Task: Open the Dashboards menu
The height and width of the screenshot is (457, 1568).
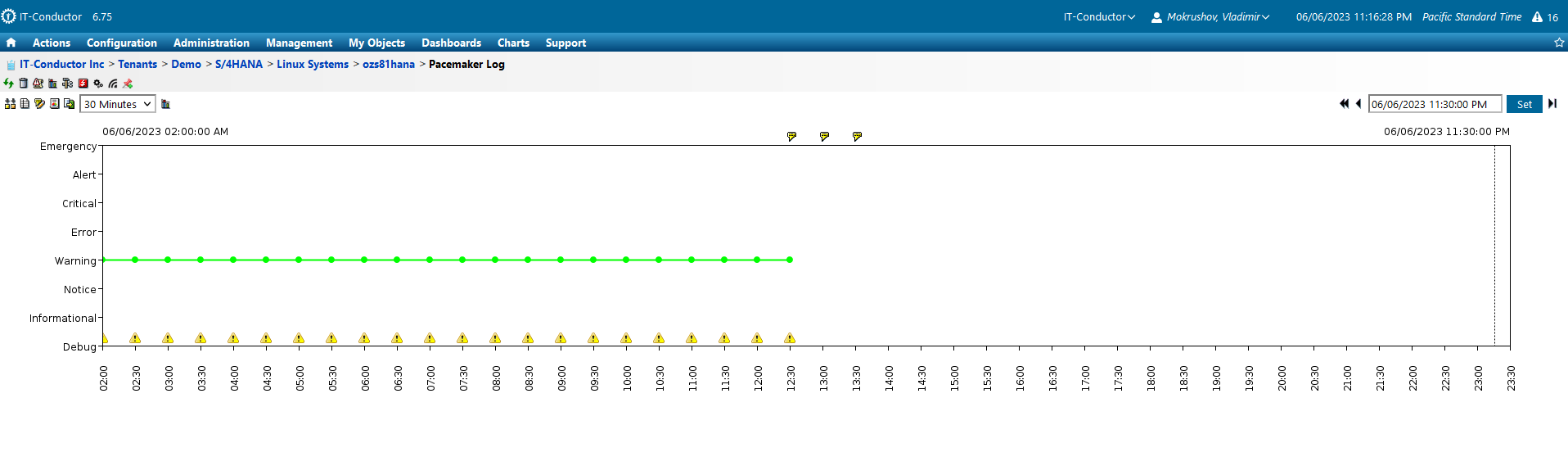Action: pos(451,43)
